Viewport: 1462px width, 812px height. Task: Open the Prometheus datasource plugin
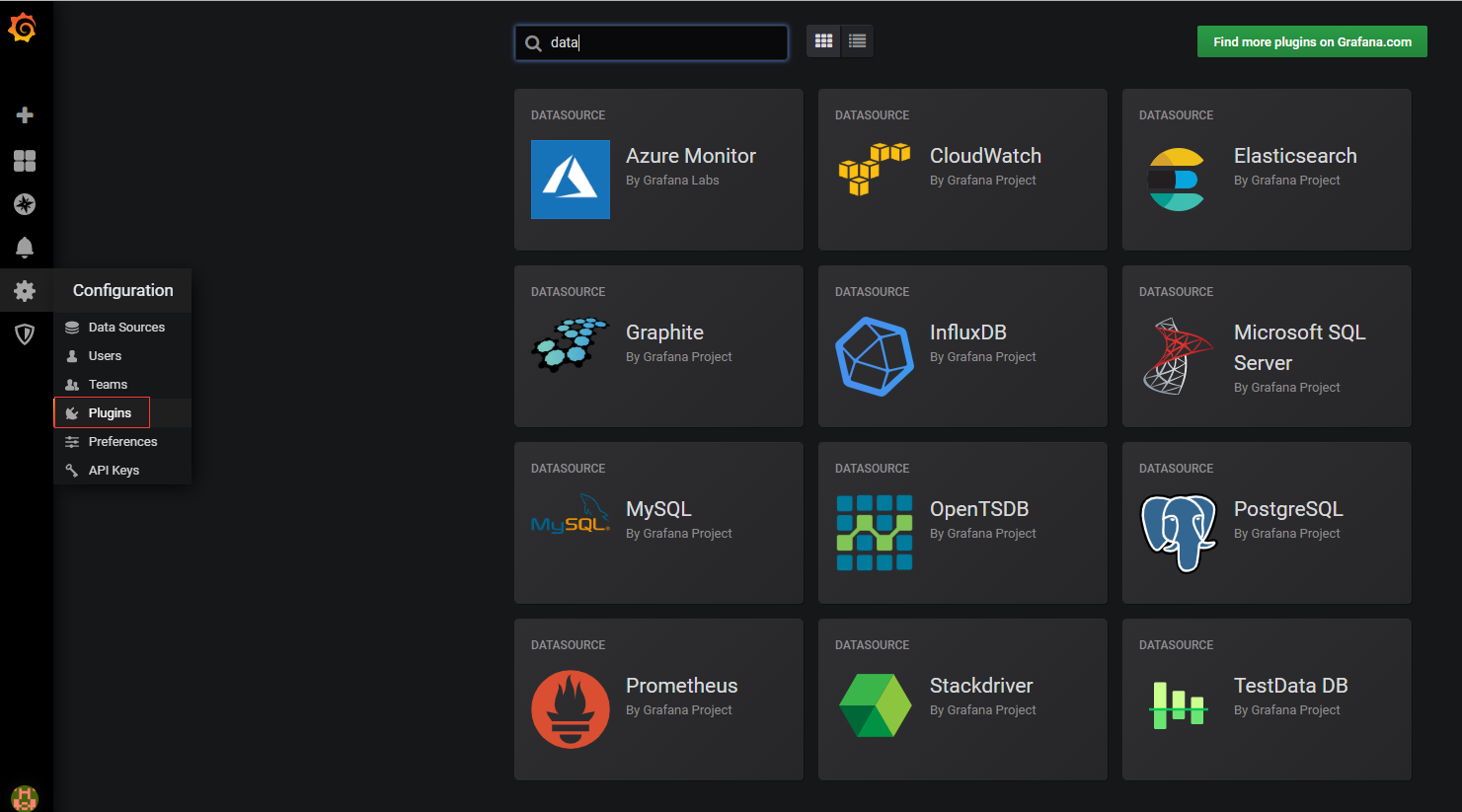coord(657,699)
